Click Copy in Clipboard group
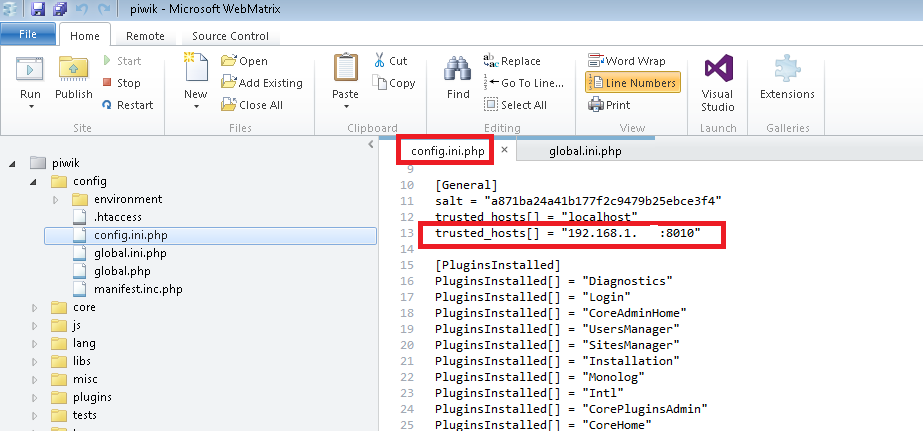 pos(394,83)
